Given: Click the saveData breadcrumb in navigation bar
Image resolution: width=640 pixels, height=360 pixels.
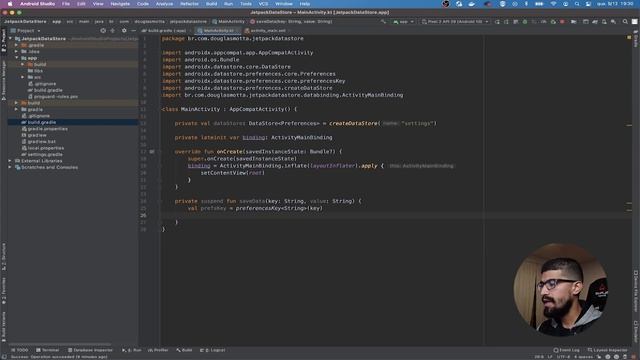Looking at the screenshot, I should click(291, 22).
